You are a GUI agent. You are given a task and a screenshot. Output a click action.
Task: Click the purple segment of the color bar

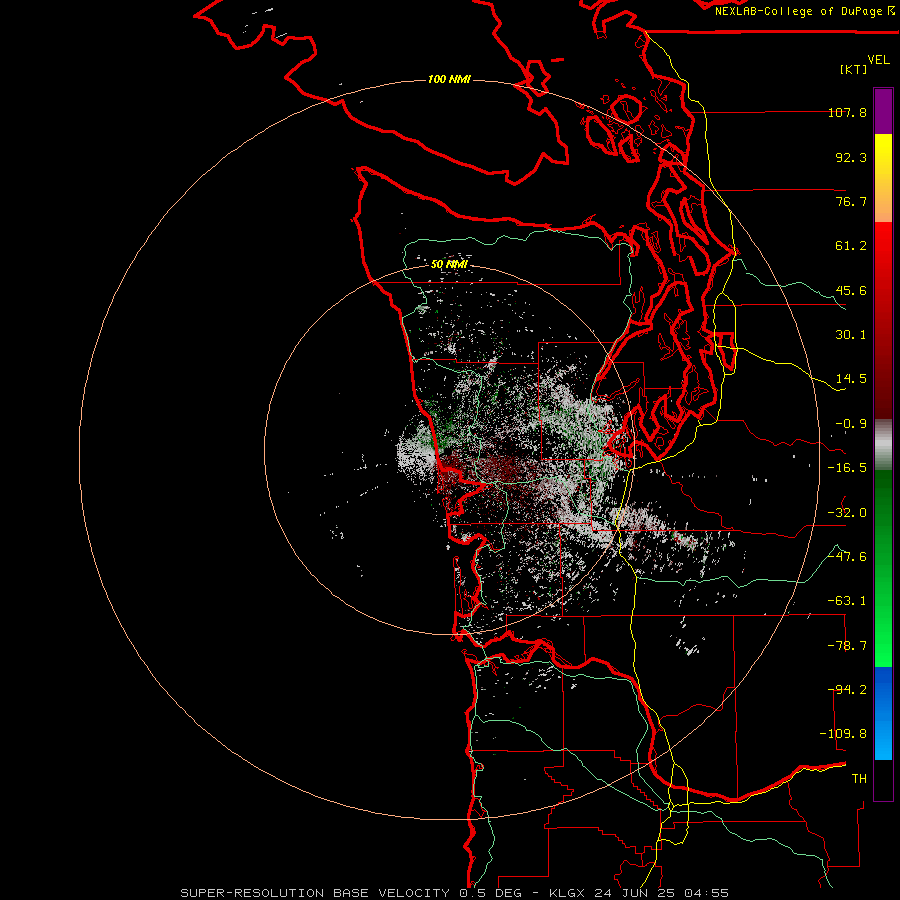point(883,111)
